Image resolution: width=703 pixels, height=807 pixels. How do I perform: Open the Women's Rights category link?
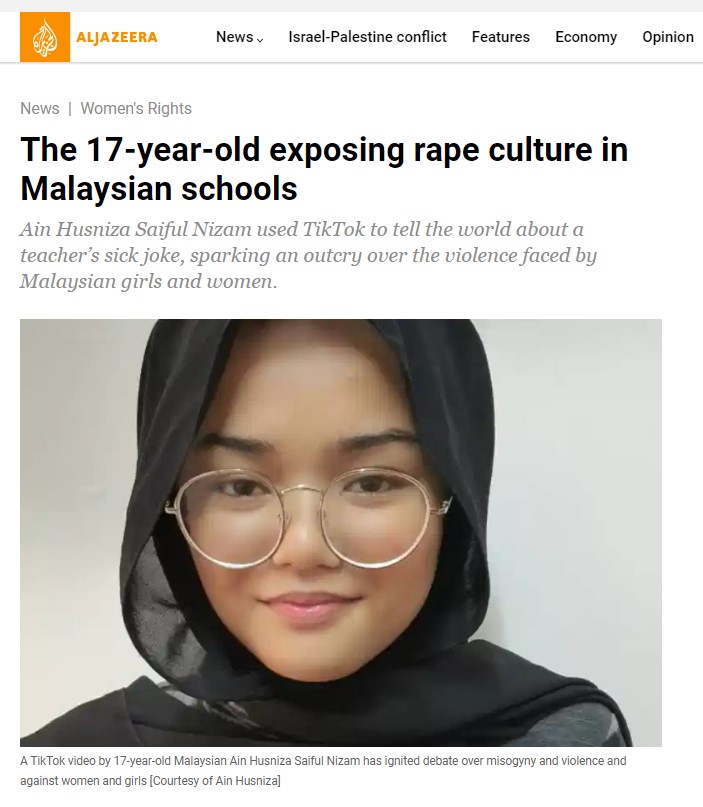coord(136,109)
